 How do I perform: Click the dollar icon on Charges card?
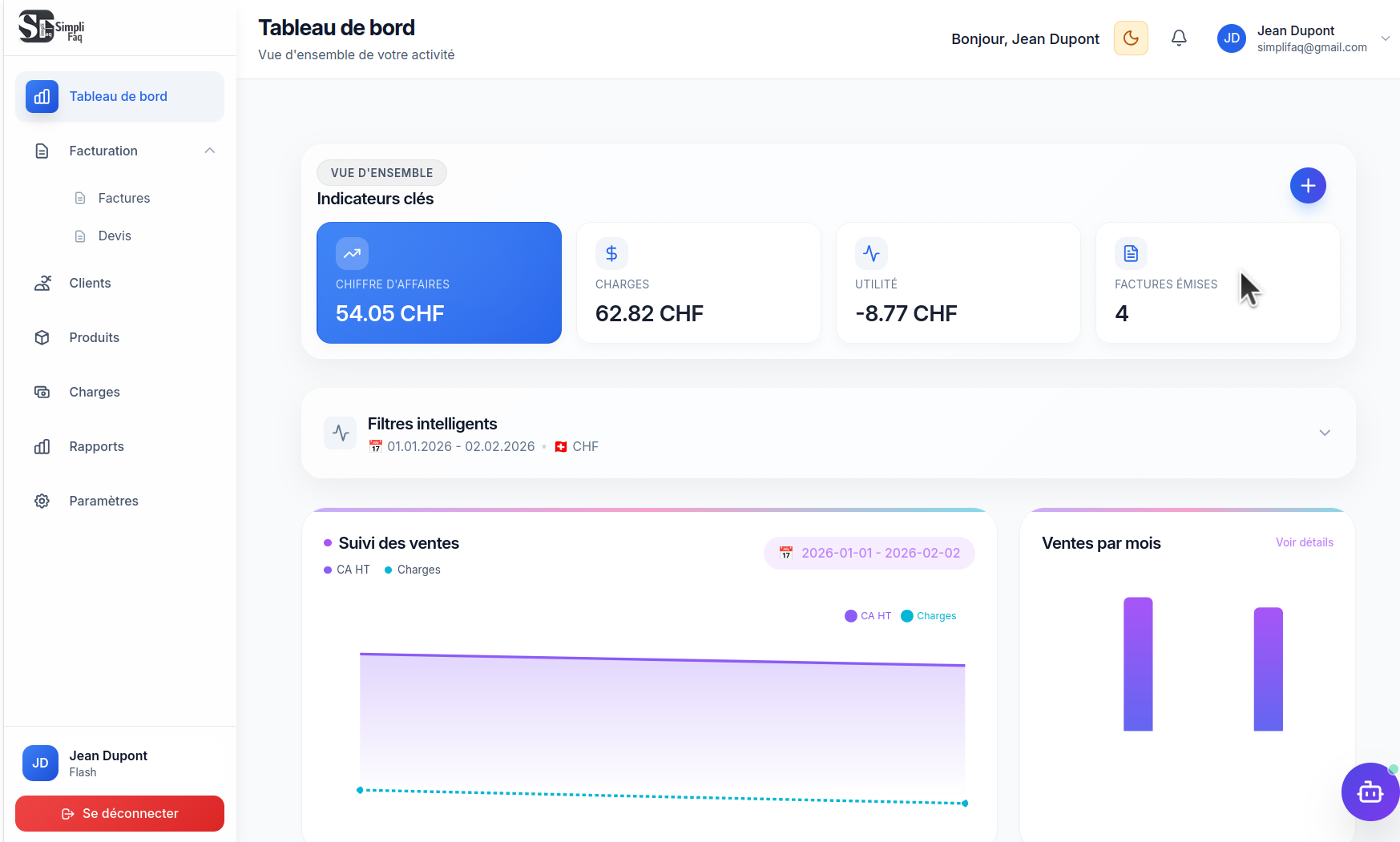(611, 253)
